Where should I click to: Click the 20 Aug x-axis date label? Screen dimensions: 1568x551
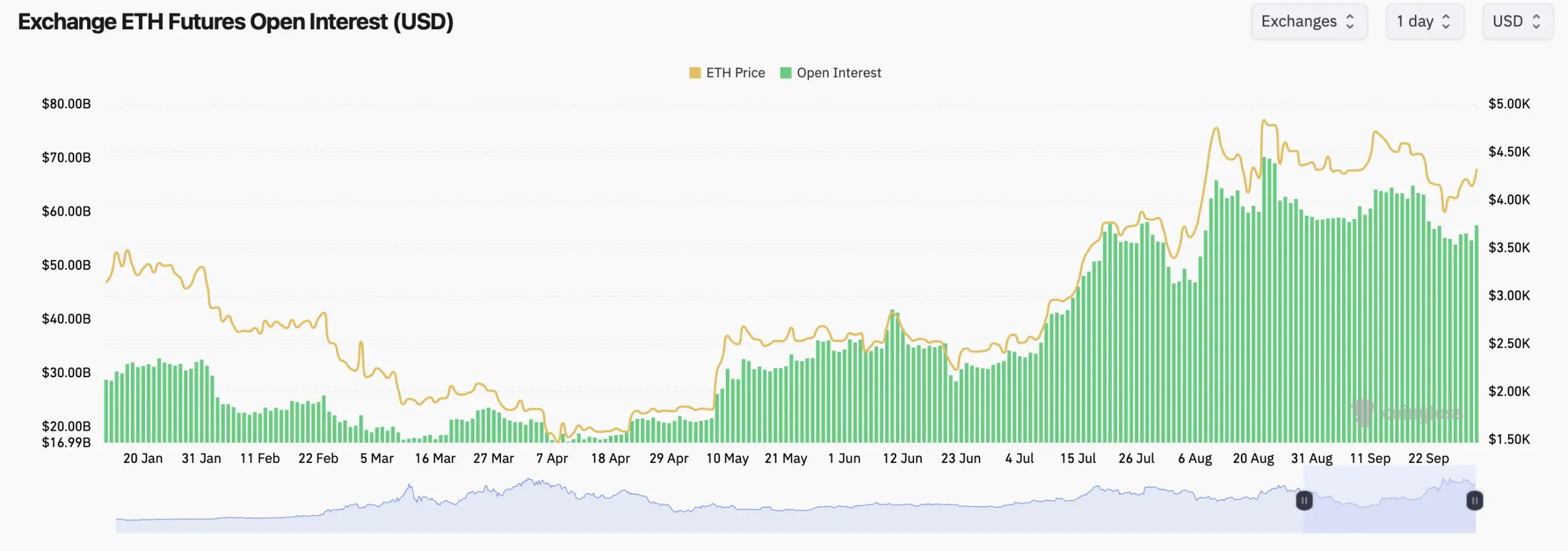point(1253,458)
